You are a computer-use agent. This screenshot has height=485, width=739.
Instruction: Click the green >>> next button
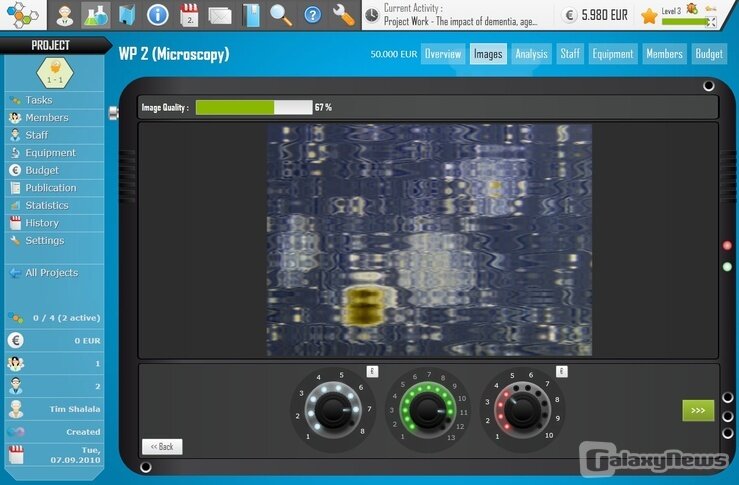(697, 410)
